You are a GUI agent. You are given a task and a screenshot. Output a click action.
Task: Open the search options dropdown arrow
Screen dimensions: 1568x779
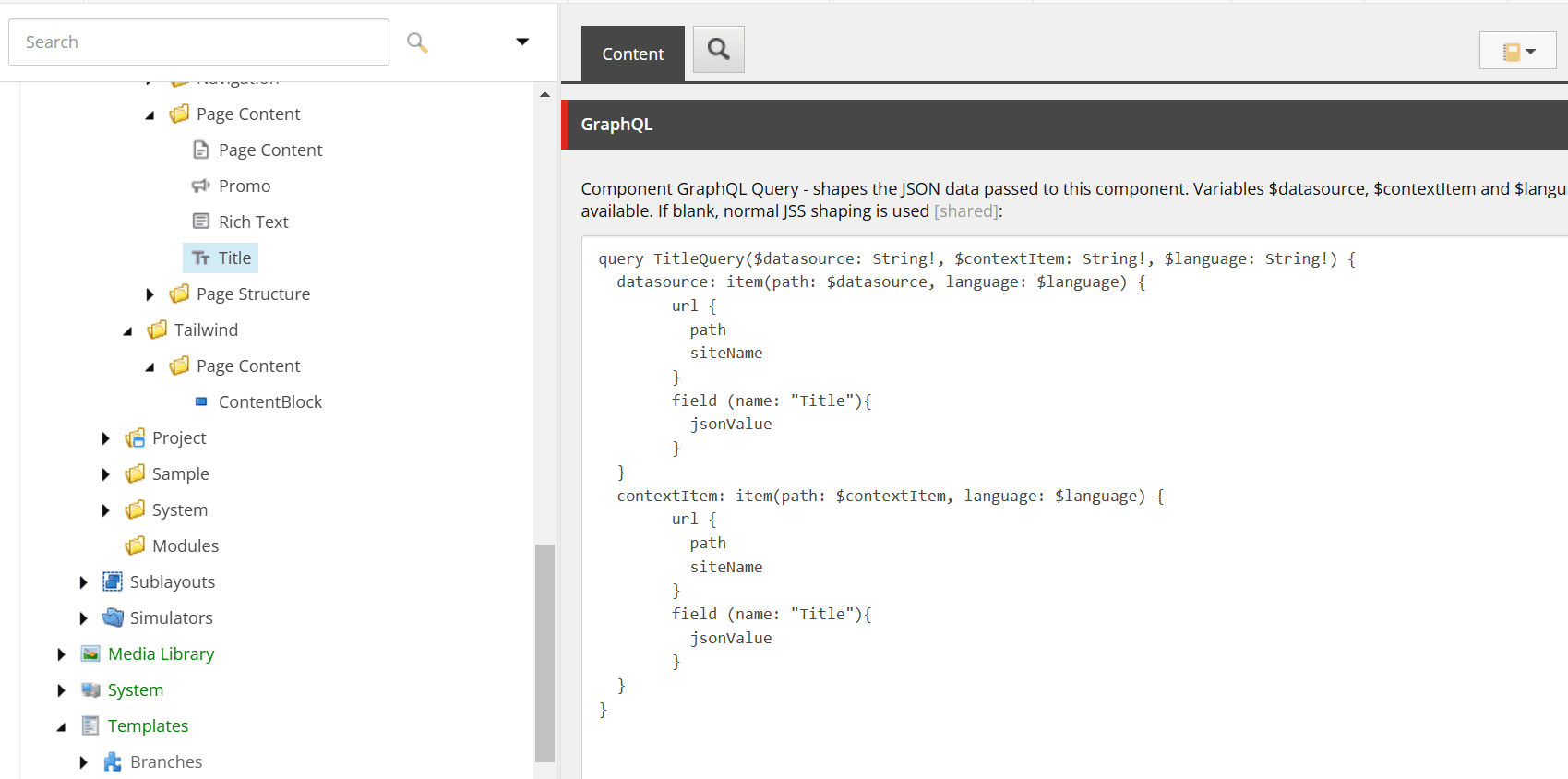[522, 42]
